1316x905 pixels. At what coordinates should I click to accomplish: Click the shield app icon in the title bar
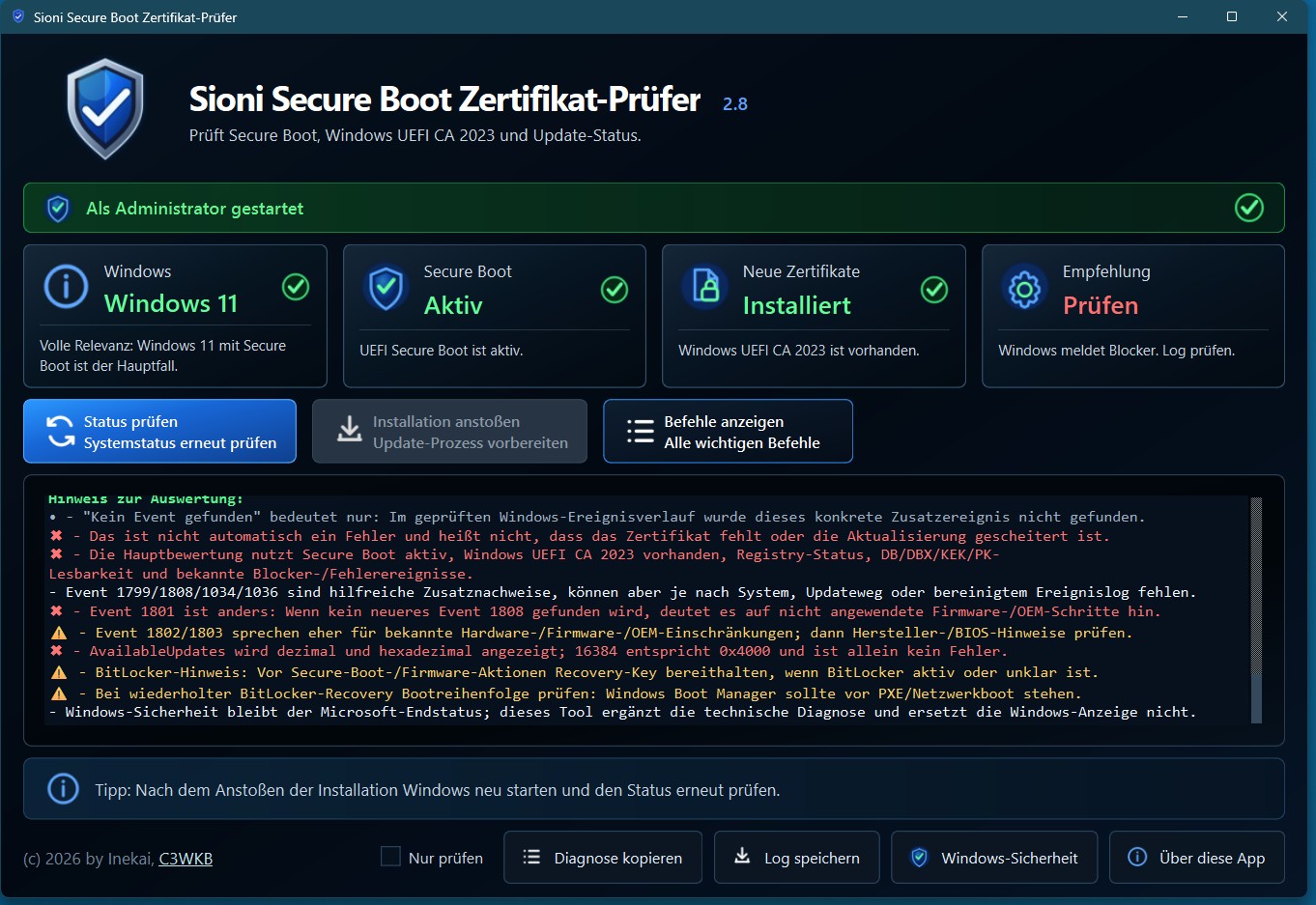tap(17, 16)
